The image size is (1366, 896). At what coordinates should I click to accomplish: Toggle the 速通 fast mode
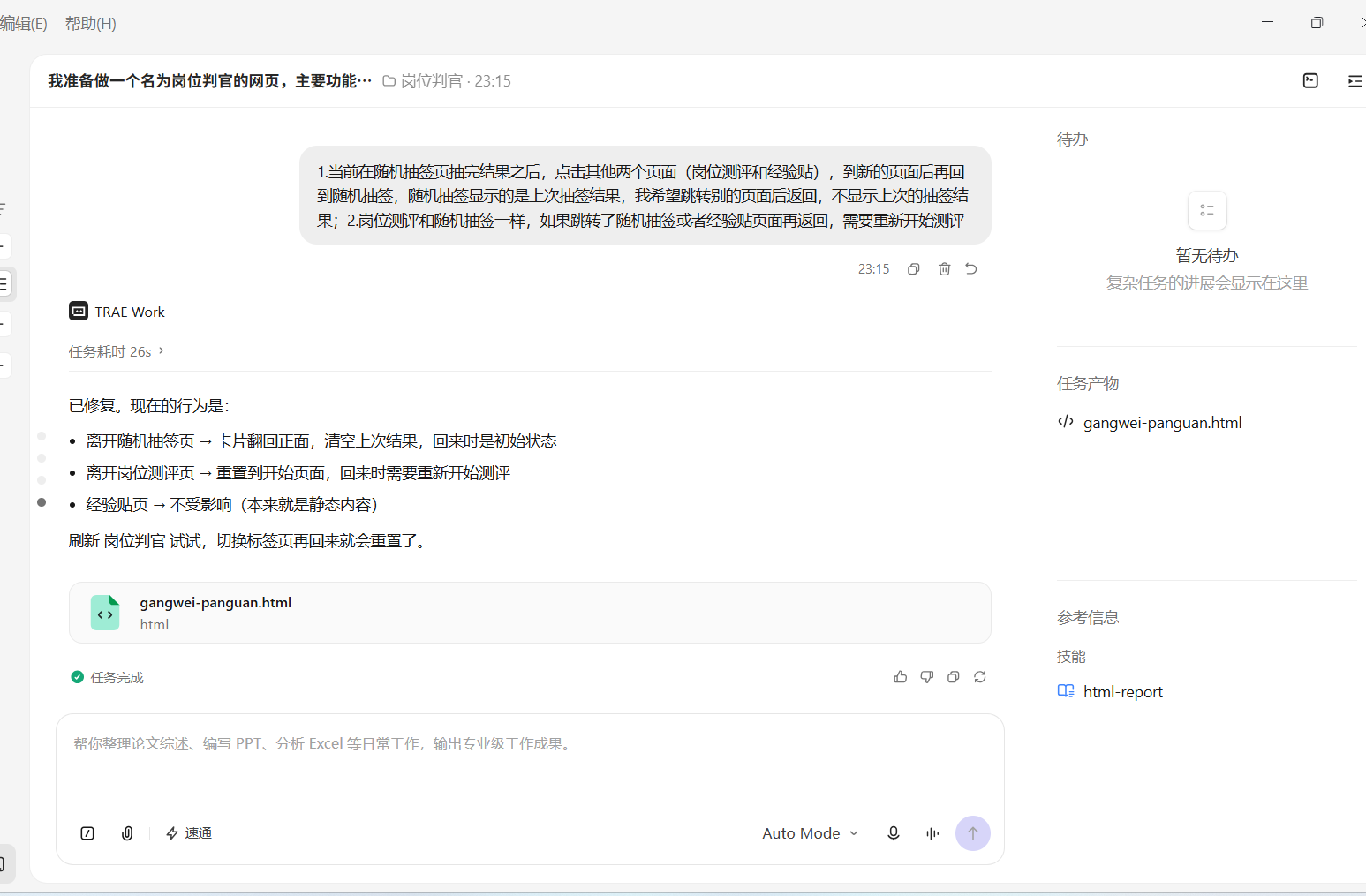tap(189, 833)
